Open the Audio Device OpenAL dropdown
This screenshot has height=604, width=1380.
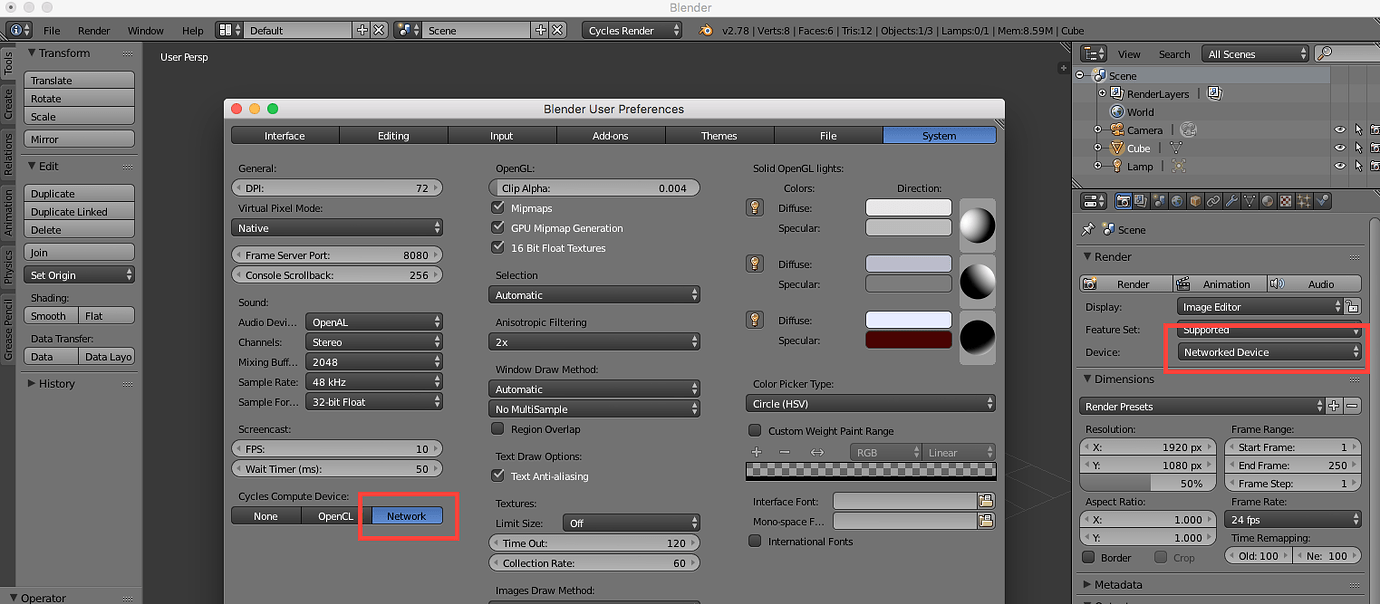click(374, 322)
